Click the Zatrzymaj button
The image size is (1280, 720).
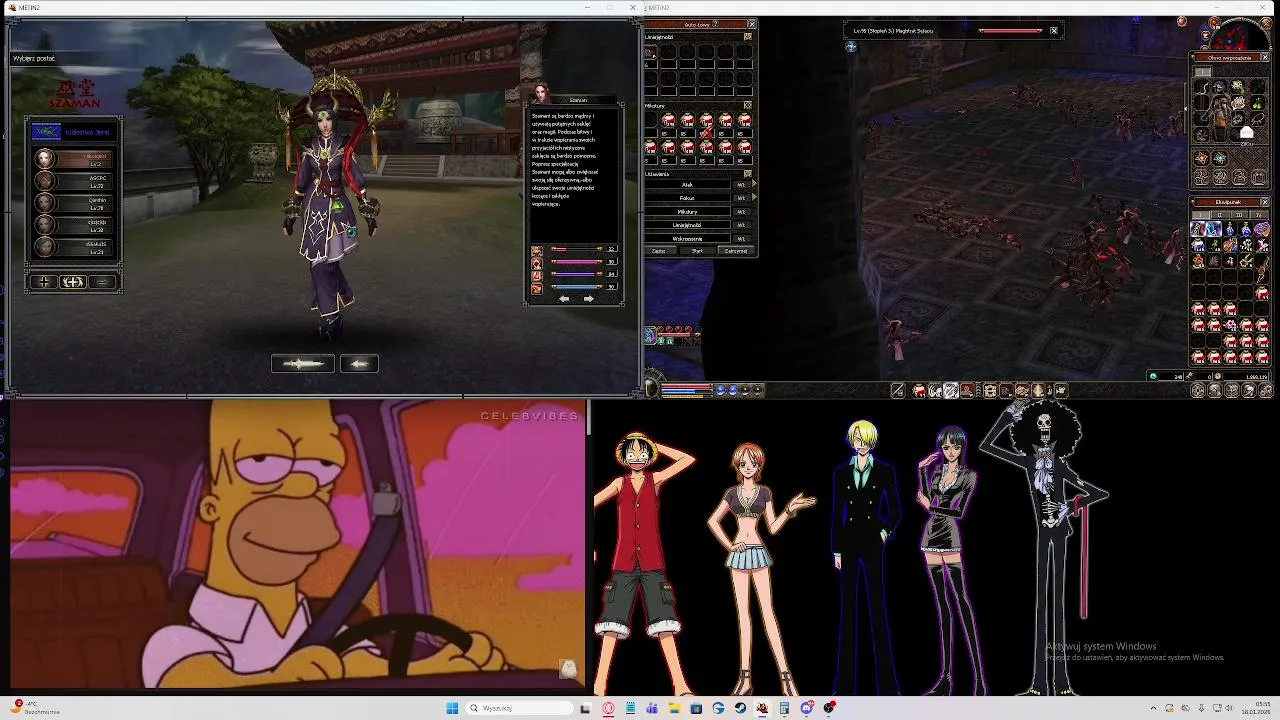736,251
